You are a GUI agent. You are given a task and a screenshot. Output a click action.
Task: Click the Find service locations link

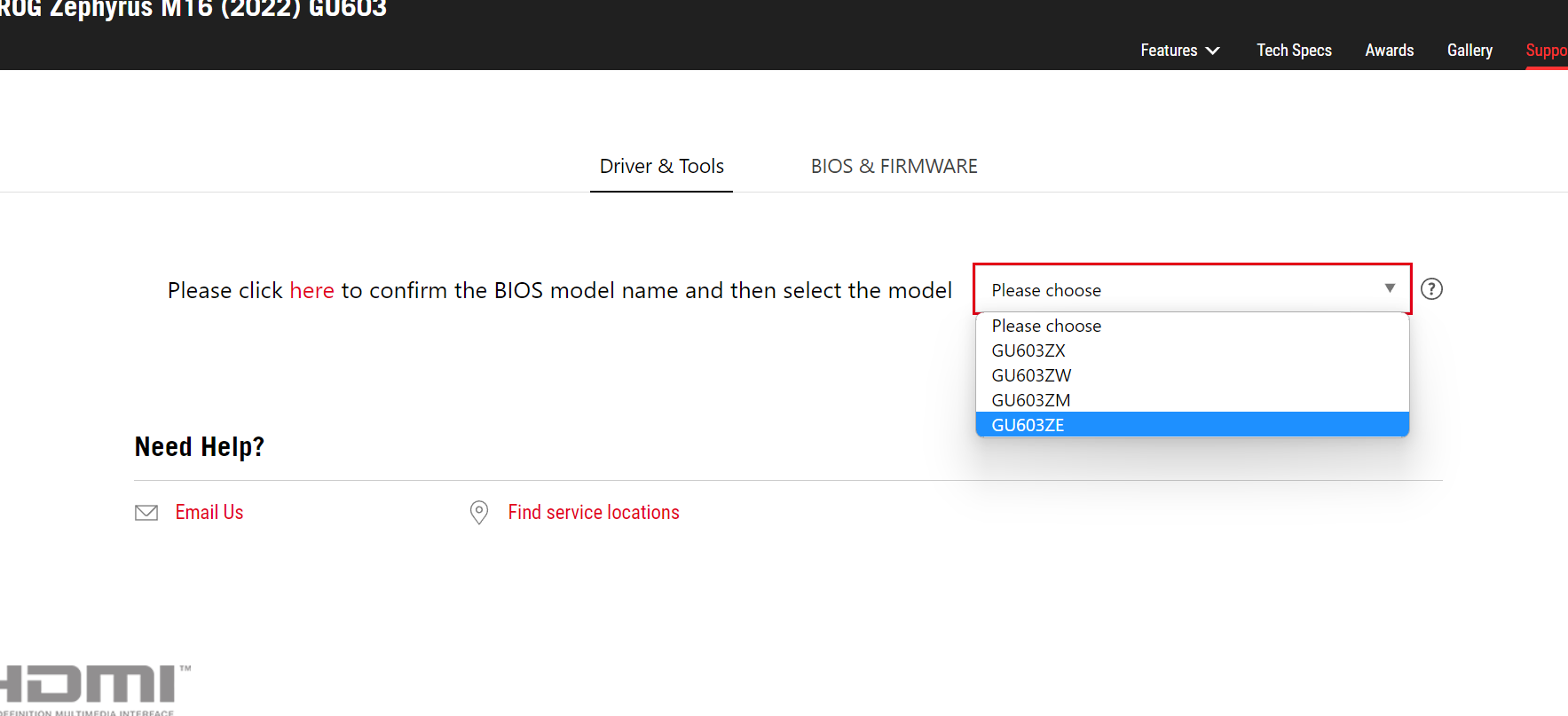pyautogui.click(x=594, y=512)
